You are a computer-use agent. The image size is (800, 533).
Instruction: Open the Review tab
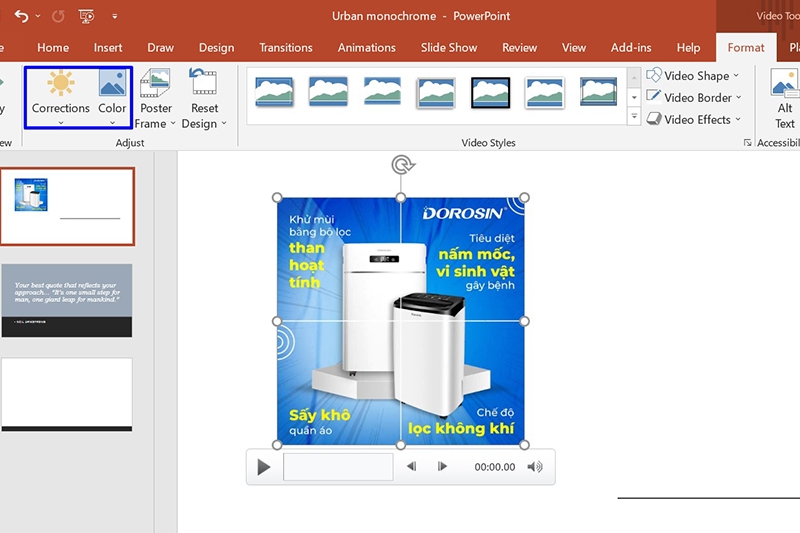coord(519,47)
